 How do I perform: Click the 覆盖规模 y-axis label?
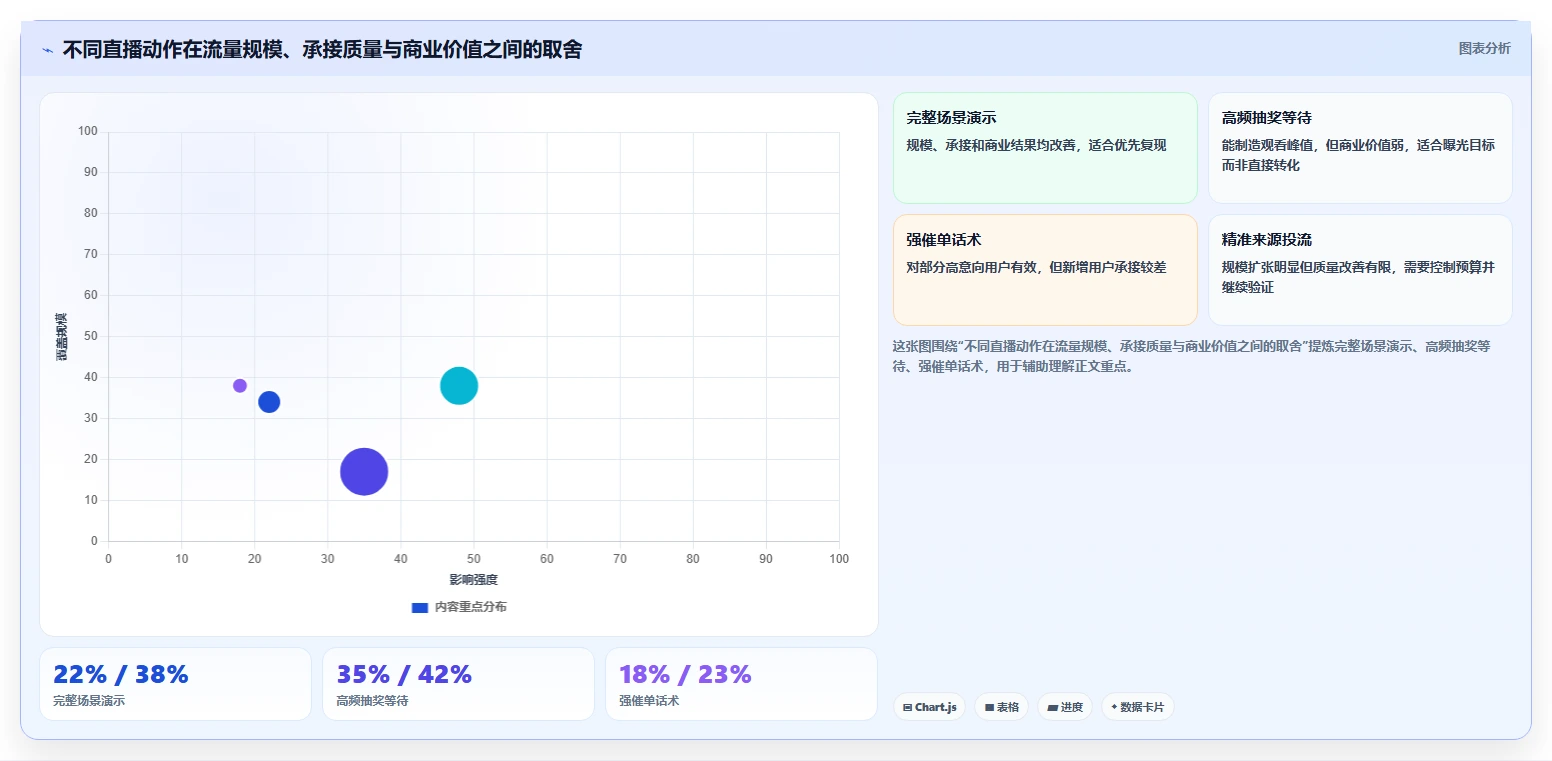click(x=61, y=337)
